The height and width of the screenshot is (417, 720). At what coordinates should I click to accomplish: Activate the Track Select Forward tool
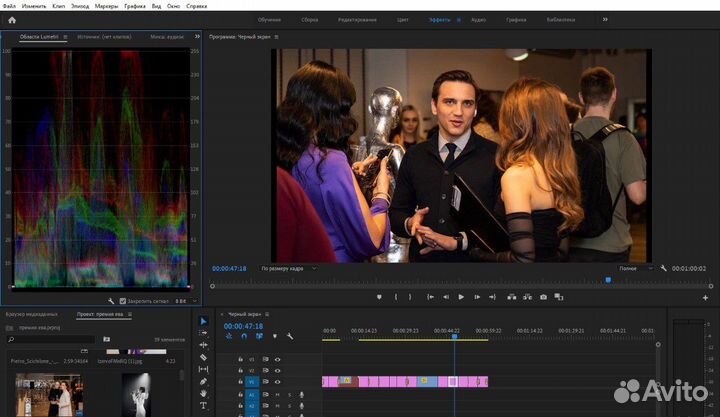pos(203,333)
